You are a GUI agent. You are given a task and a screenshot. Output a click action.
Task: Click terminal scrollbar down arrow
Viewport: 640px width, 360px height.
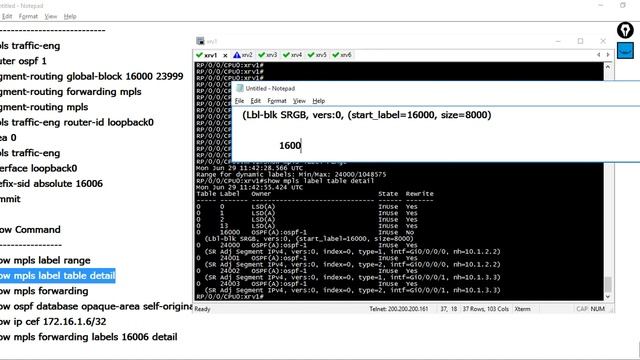pyautogui.click(x=608, y=296)
